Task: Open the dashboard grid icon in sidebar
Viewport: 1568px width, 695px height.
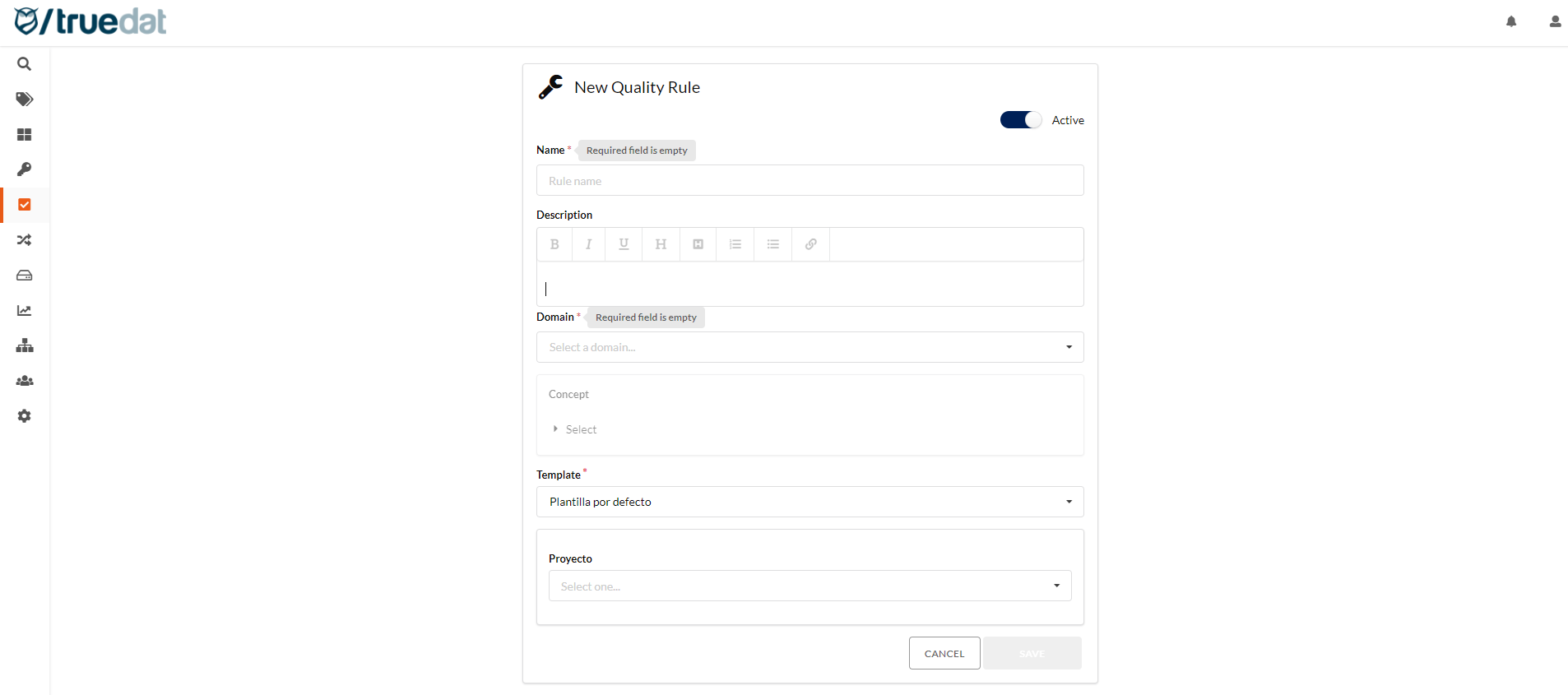Action: [x=25, y=135]
